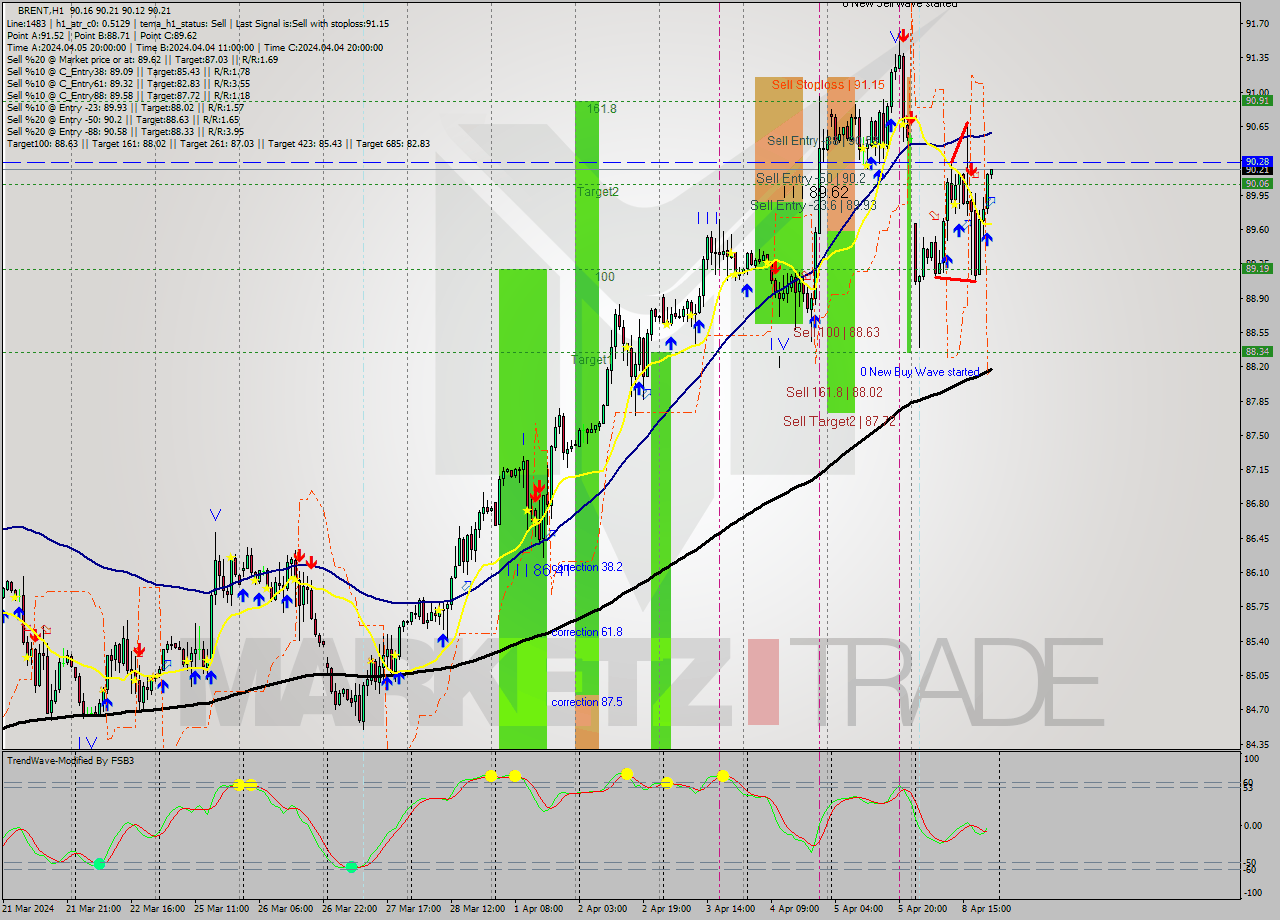Click the green 'Target1' label
This screenshot has width=1280, height=920.
point(590,359)
